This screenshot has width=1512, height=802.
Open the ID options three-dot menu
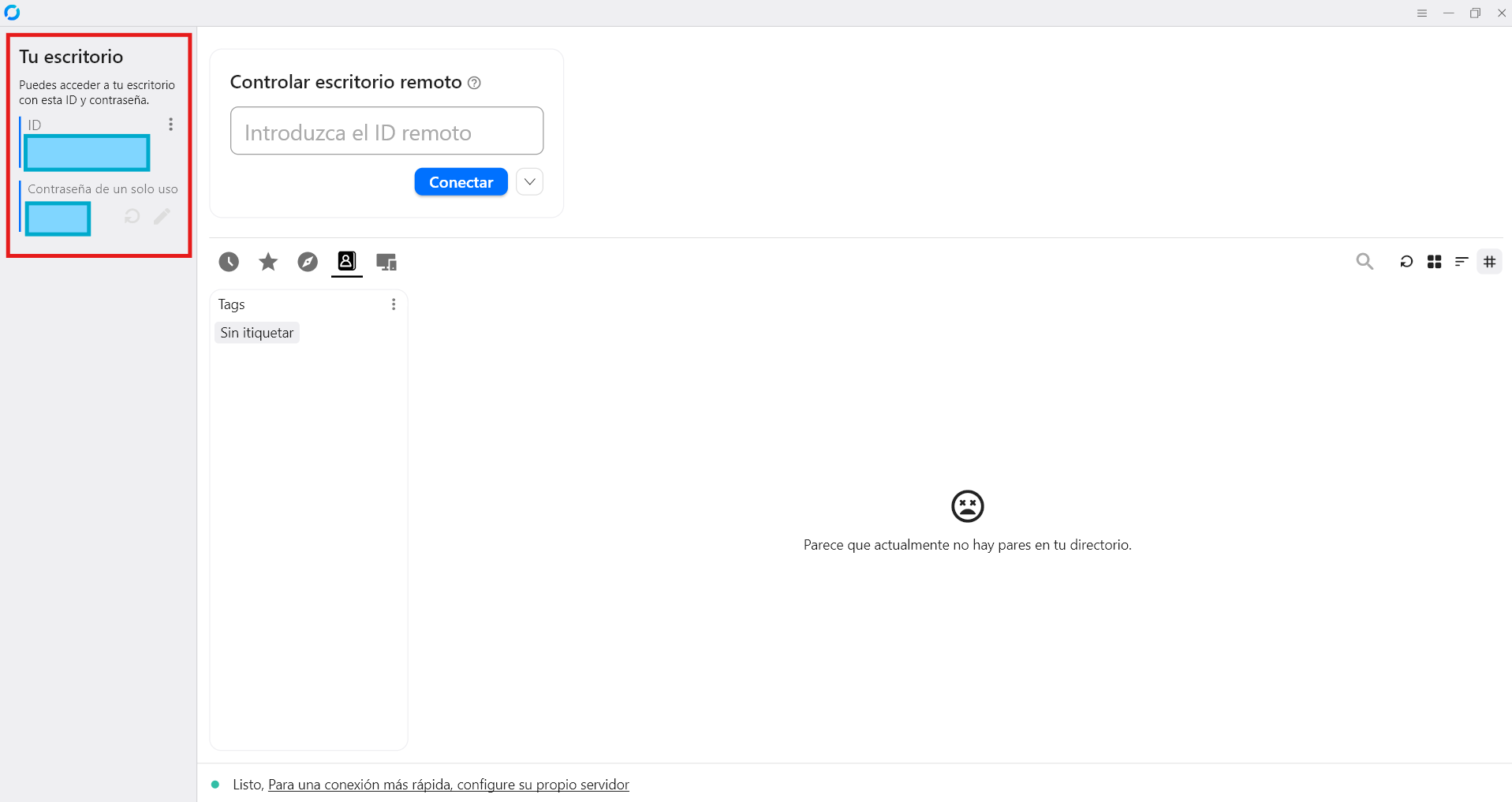(170, 125)
